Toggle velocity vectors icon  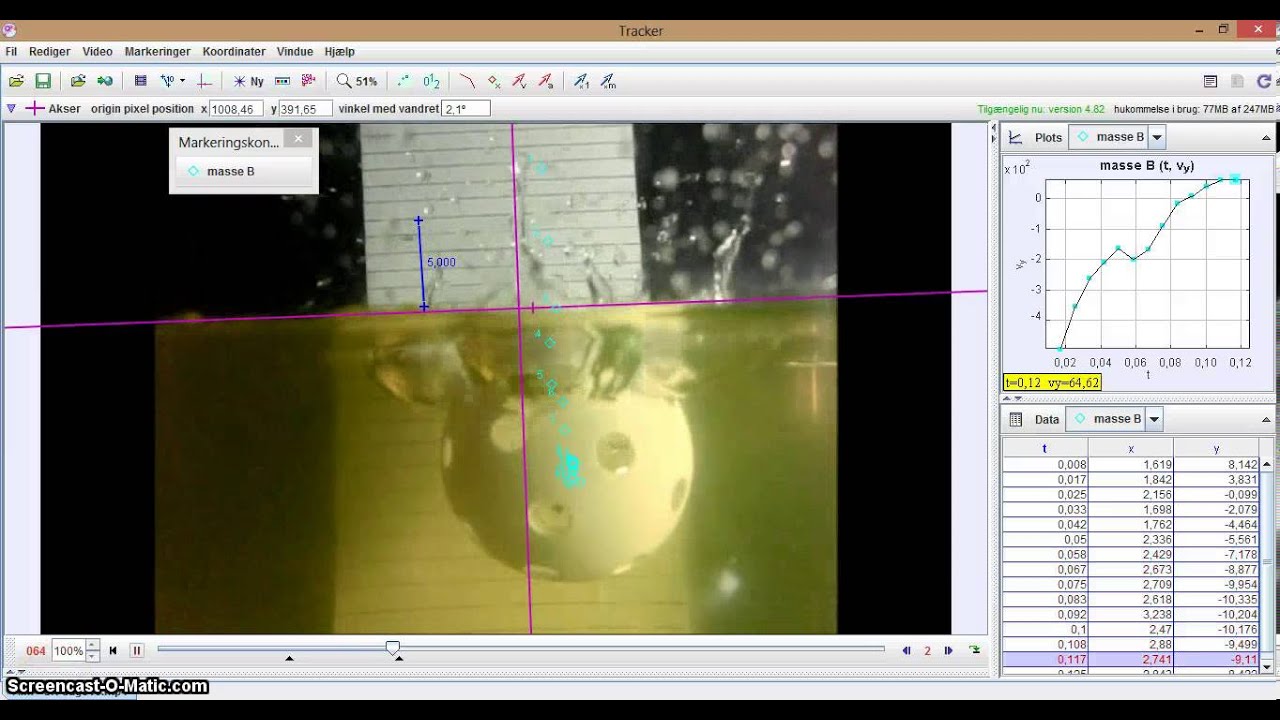click(x=520, y=81)
